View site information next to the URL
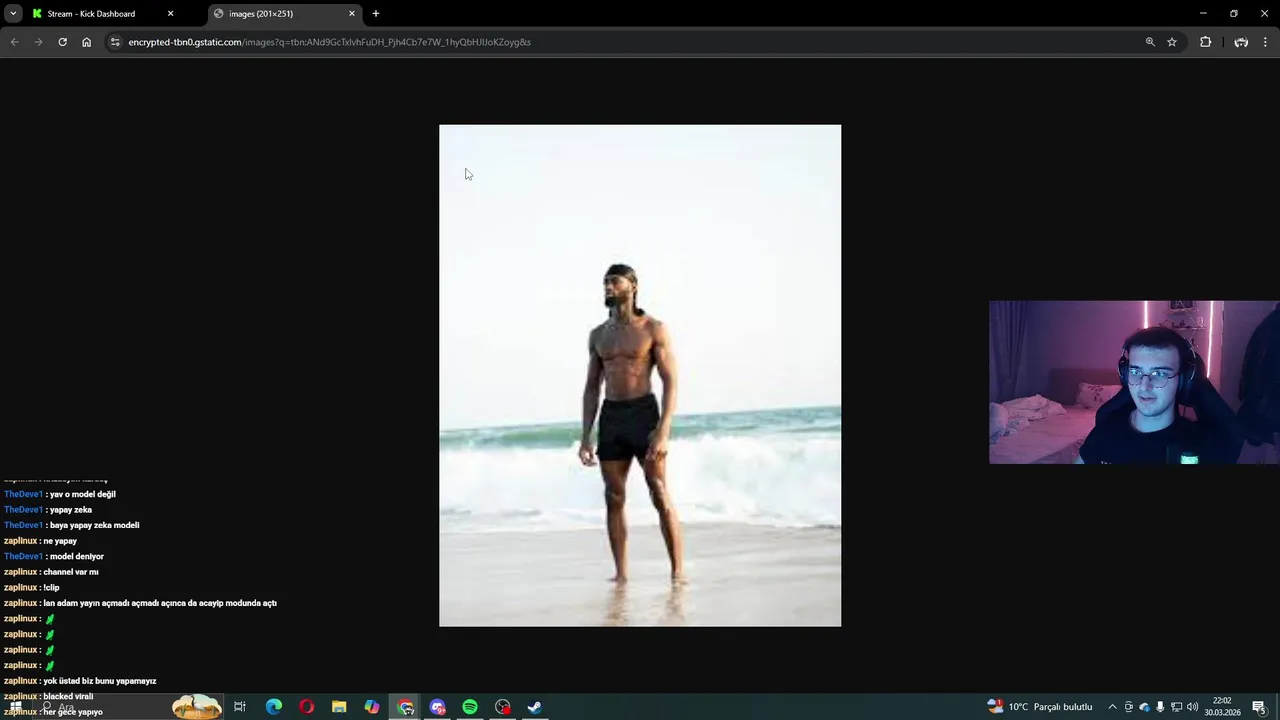1280x720 pixels. [x=115, y=42]
